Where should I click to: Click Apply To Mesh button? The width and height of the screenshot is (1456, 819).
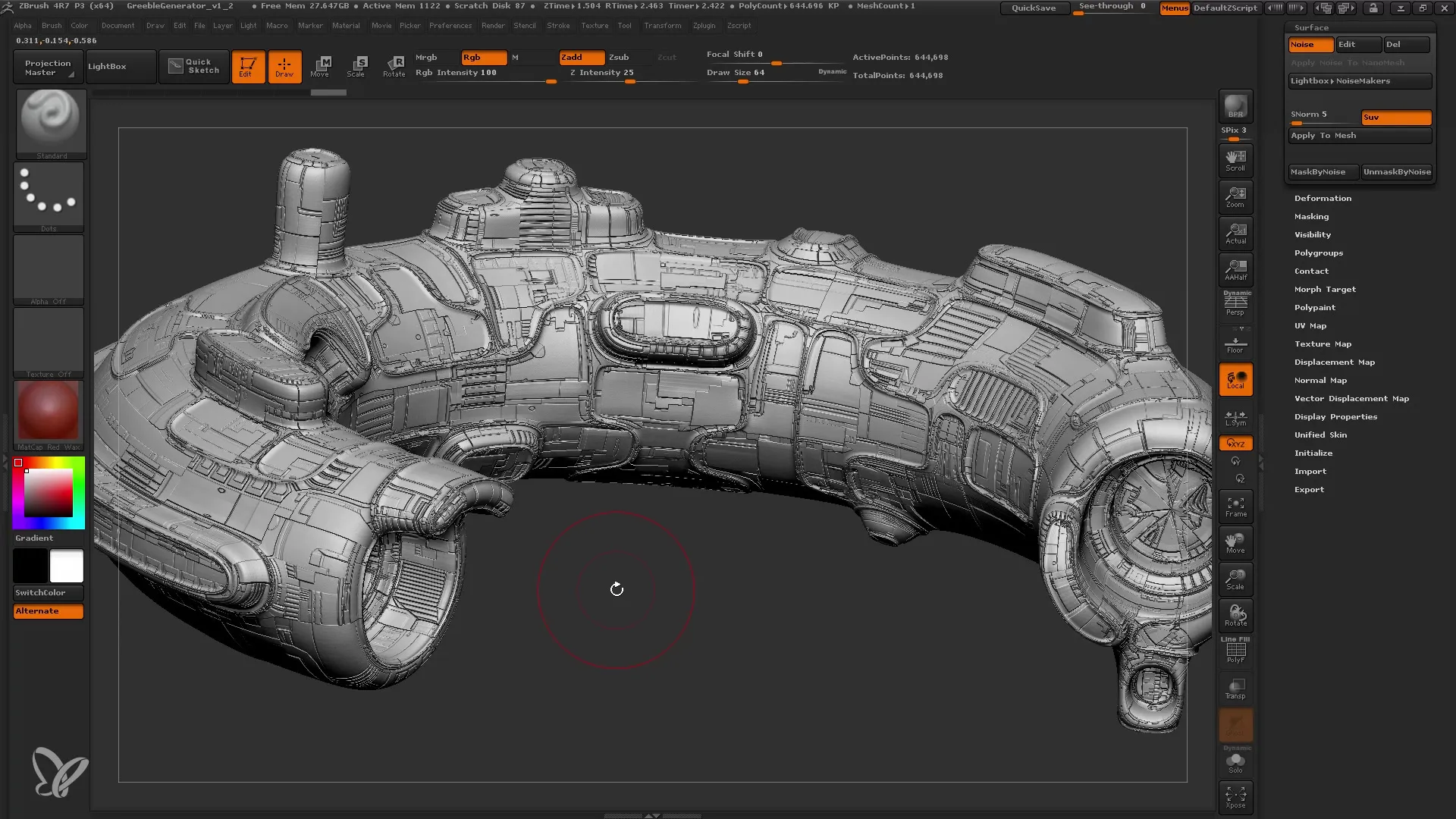point(1357,135)
